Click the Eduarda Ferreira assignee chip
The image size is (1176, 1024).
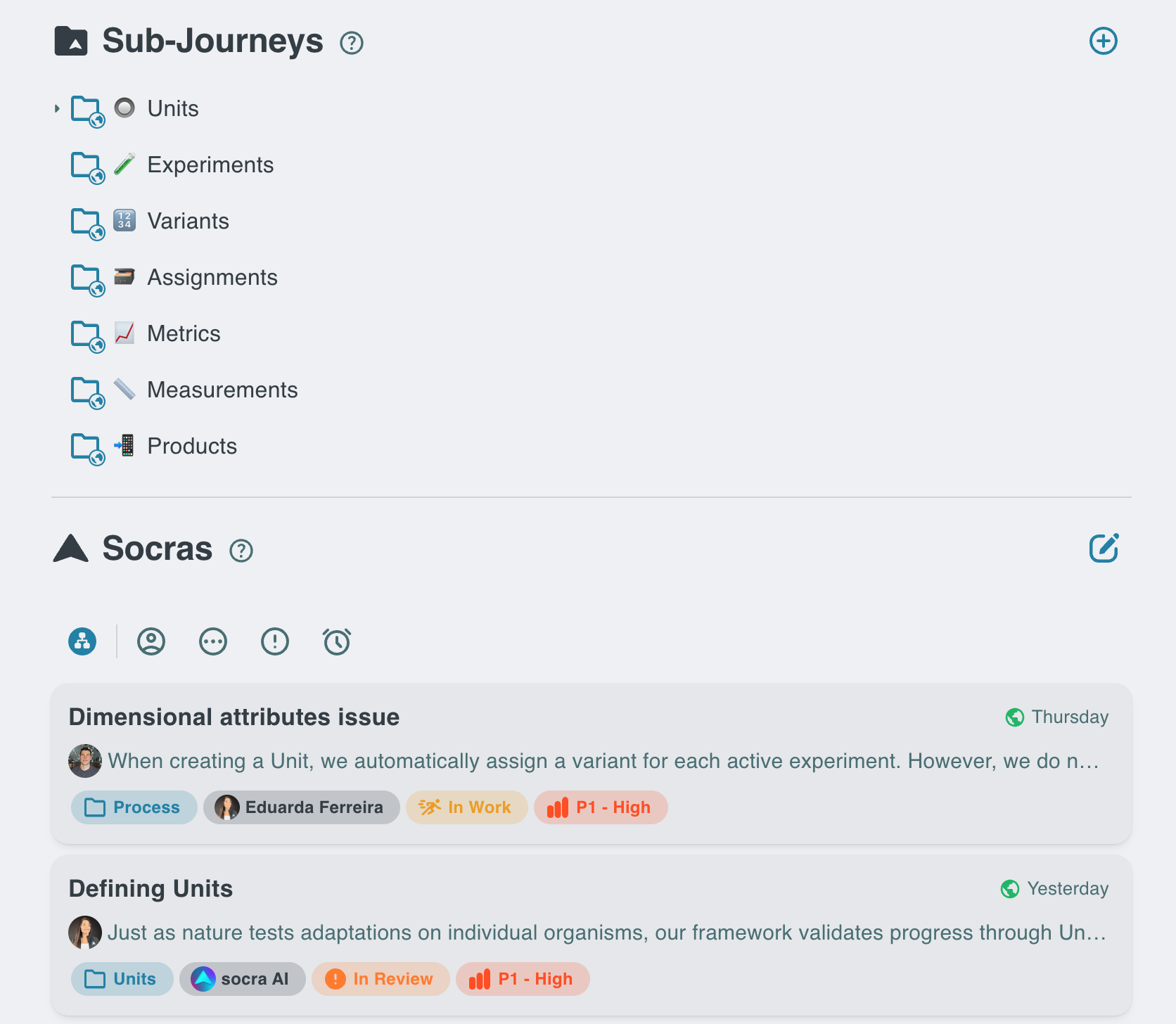[x=301, y=807]
